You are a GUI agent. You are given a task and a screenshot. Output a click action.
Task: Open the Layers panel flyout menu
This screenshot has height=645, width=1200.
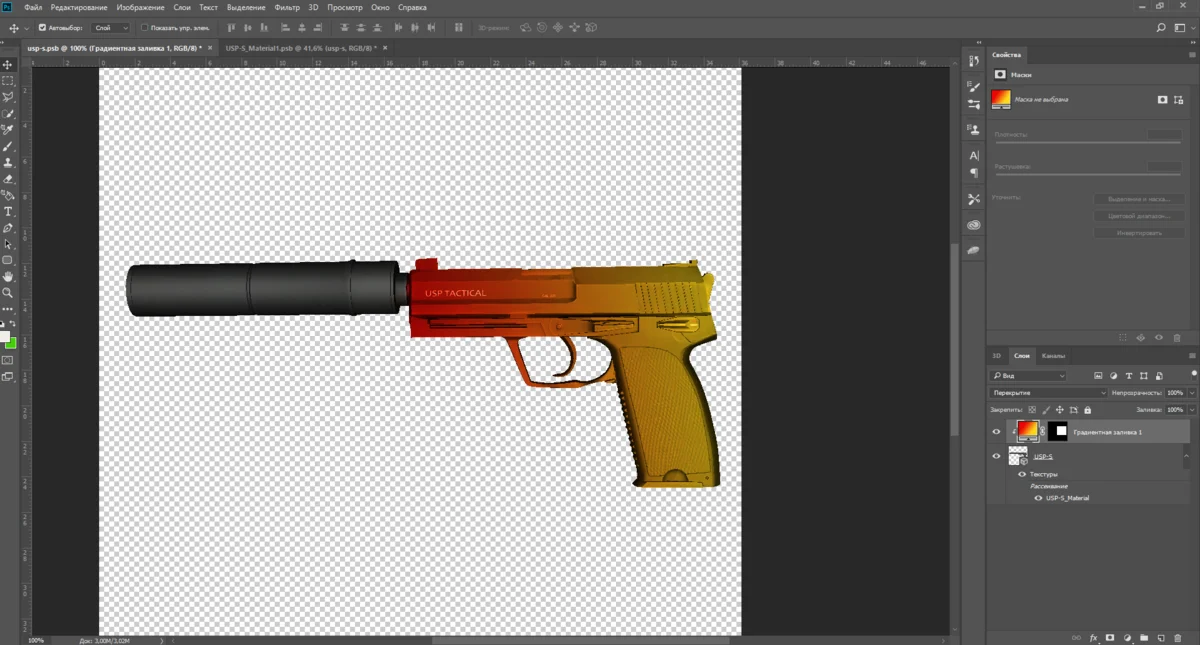pos(1192,355)
